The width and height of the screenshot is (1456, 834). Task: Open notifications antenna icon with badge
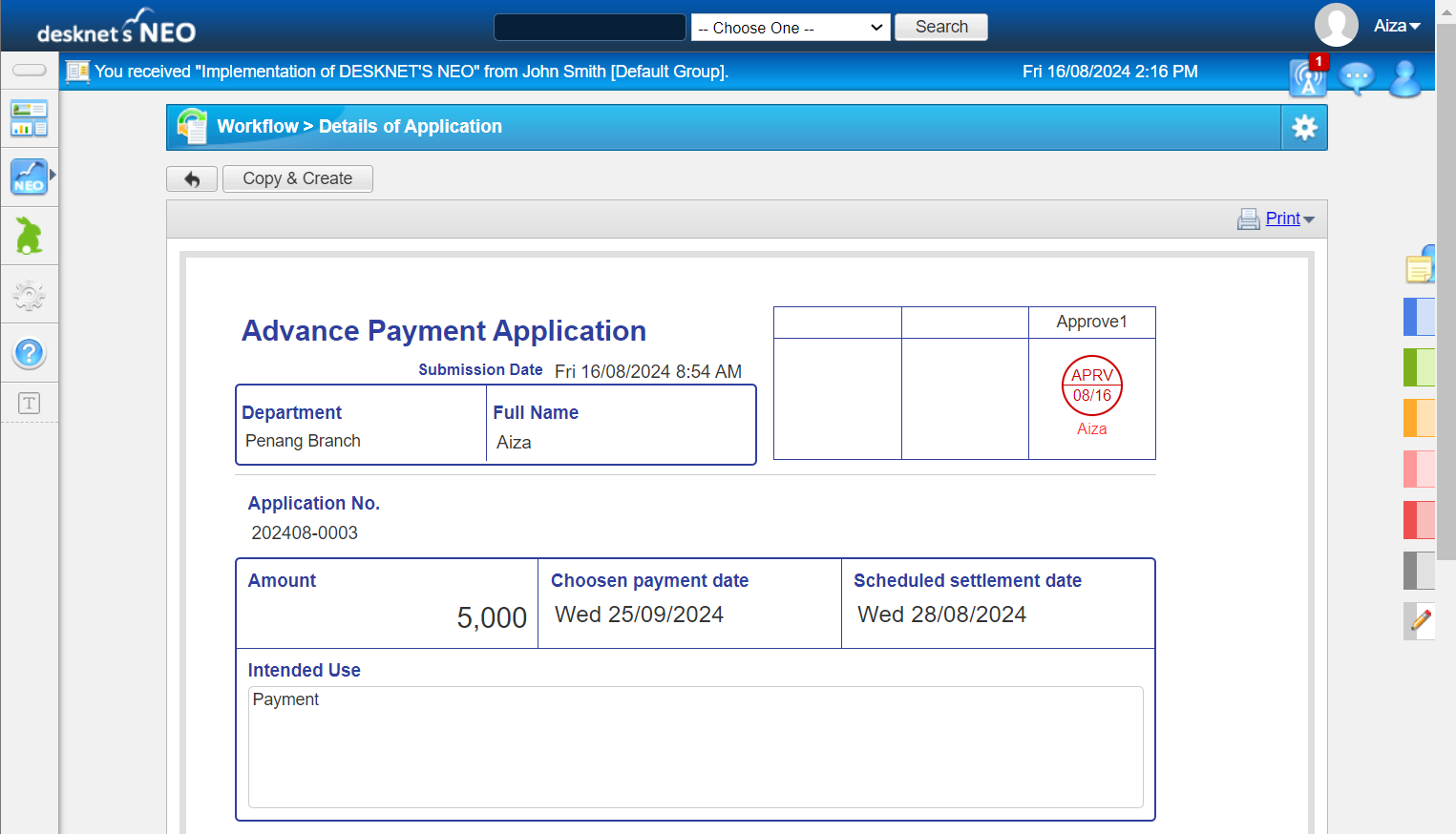1307,77
